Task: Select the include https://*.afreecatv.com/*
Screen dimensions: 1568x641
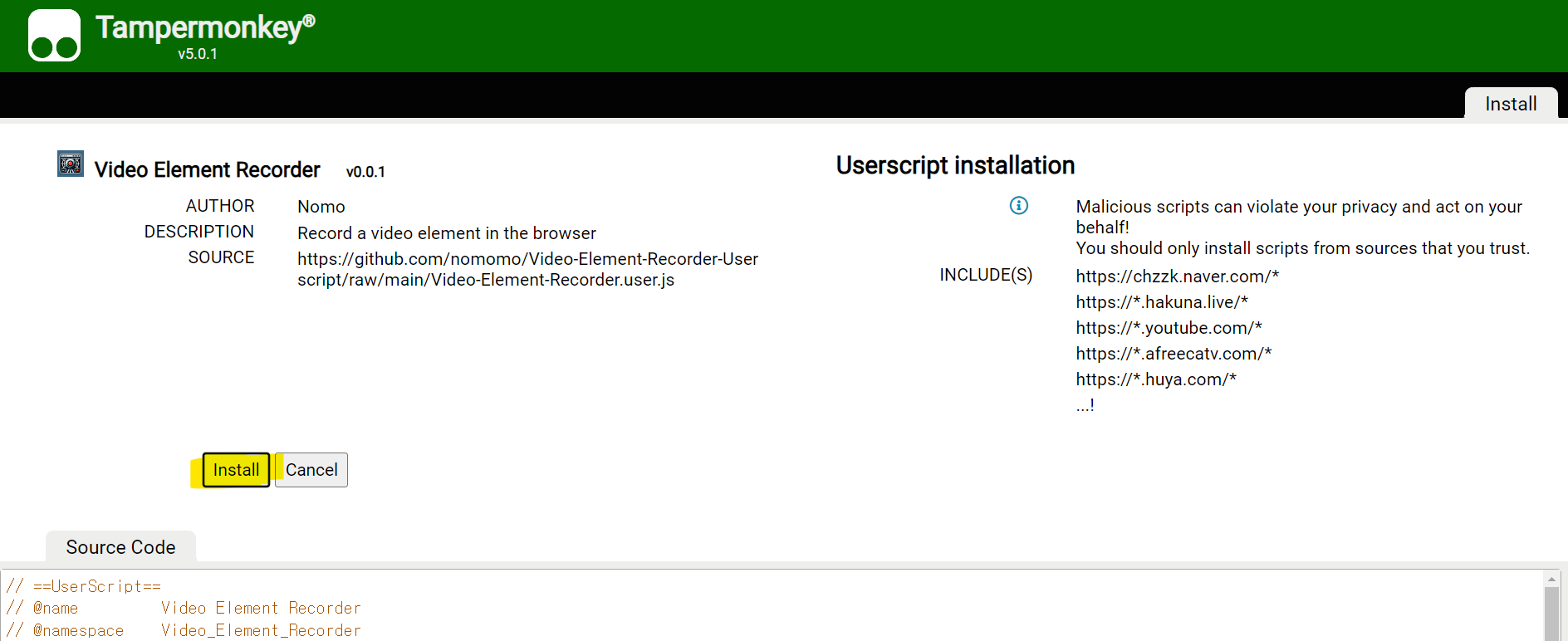Action: pos(1174,354)
